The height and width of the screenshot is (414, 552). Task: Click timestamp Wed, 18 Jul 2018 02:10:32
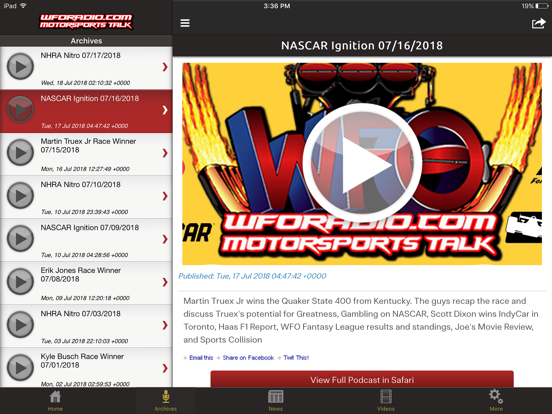pyautogui.click(x=86, y=83)
